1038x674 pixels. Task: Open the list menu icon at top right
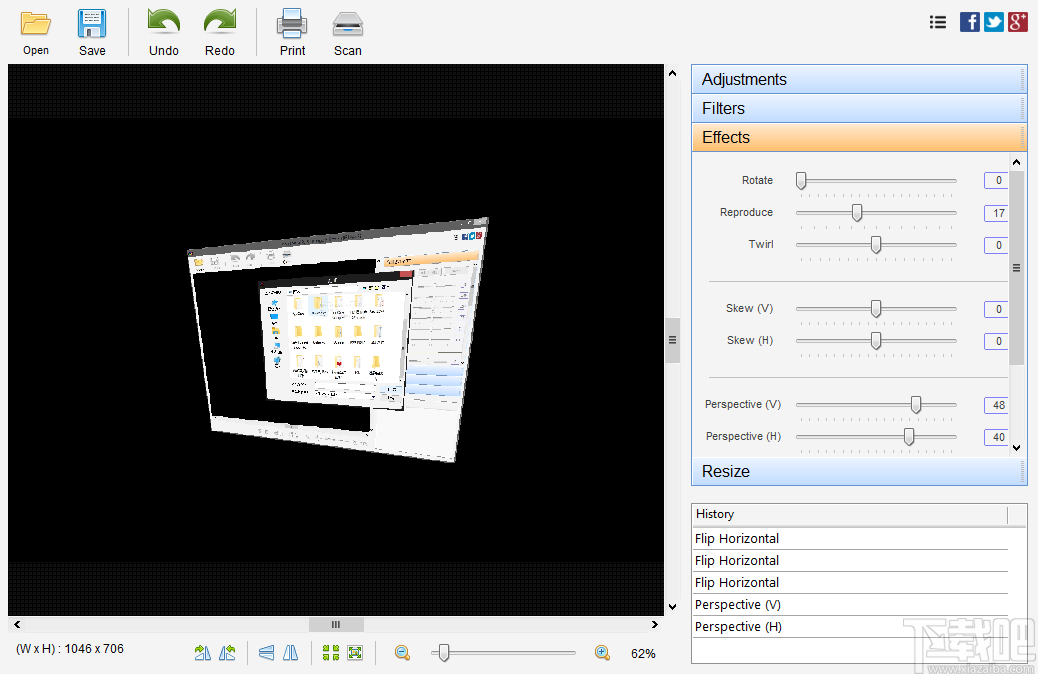point(937,23)
